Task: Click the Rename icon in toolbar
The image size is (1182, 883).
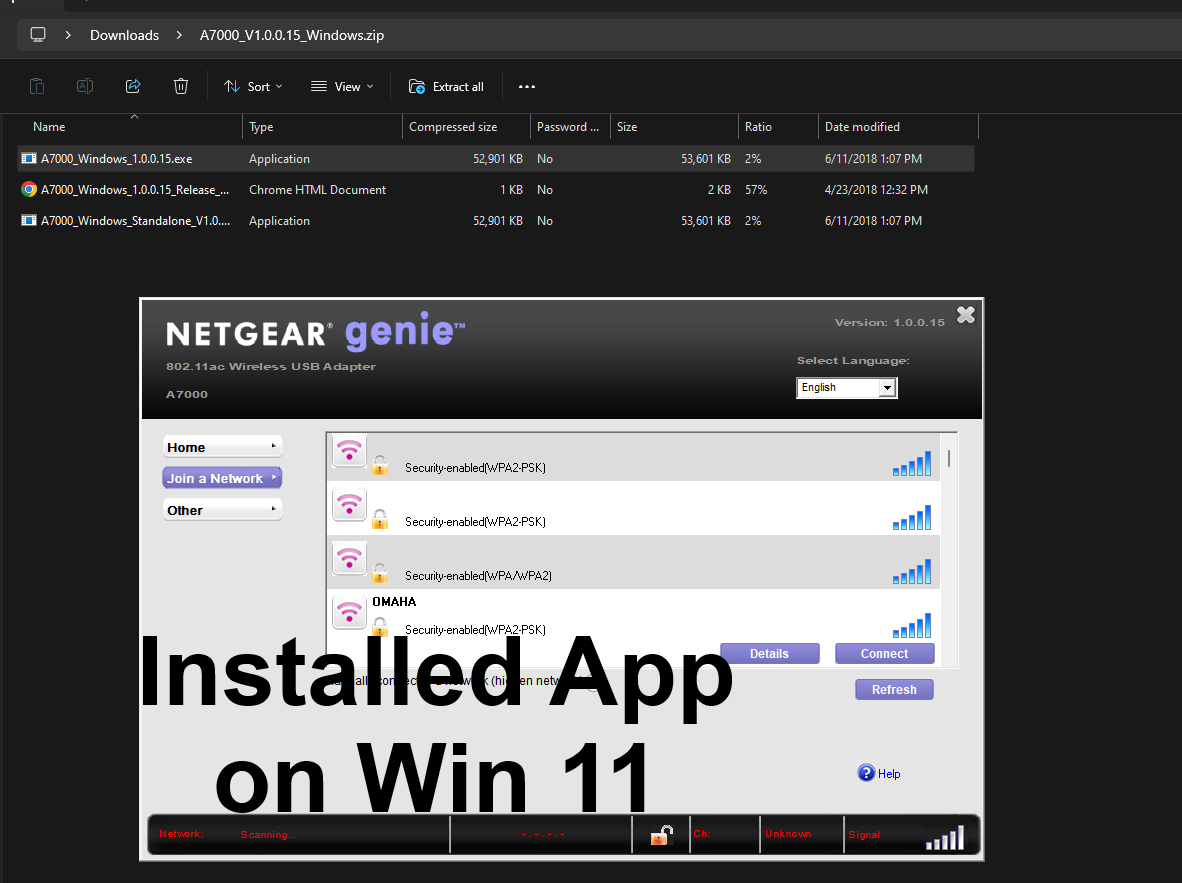Action: [x=85, y=86]
